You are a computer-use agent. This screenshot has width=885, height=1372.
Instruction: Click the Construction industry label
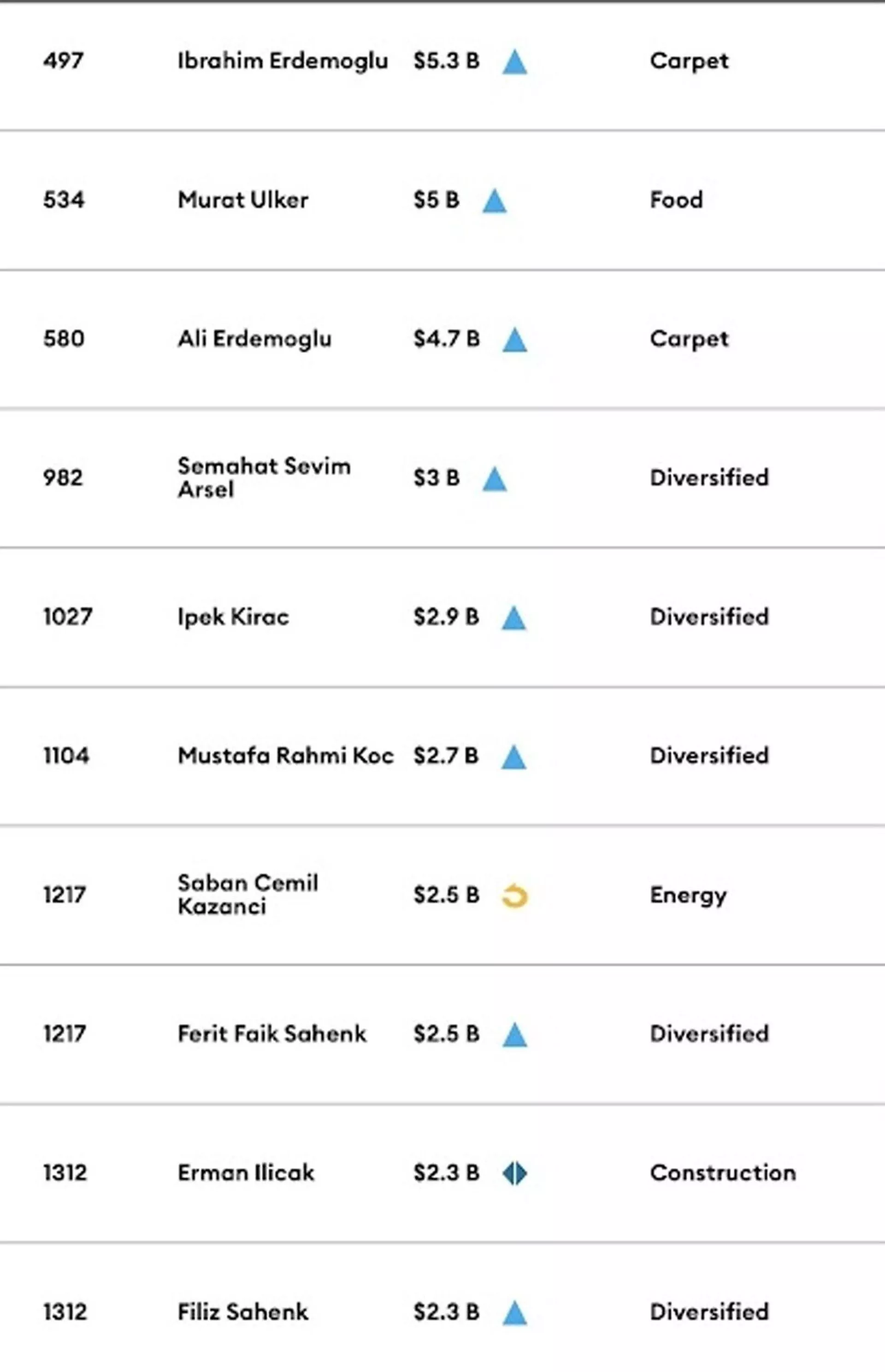click(723, 1172)
